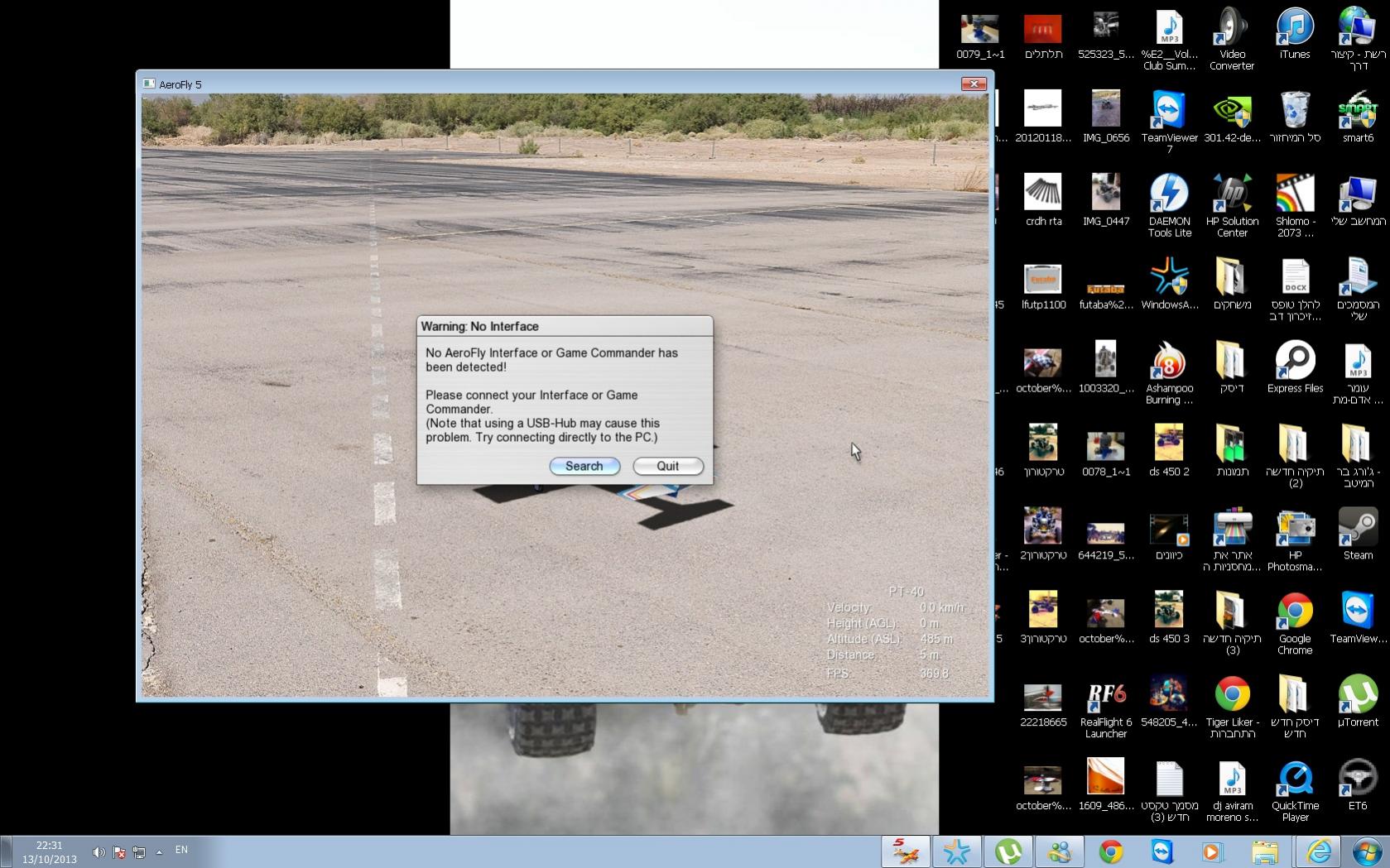Select the 644219_5... image thumbnail
1390x868 pixels.
(x=1106, y=540)
